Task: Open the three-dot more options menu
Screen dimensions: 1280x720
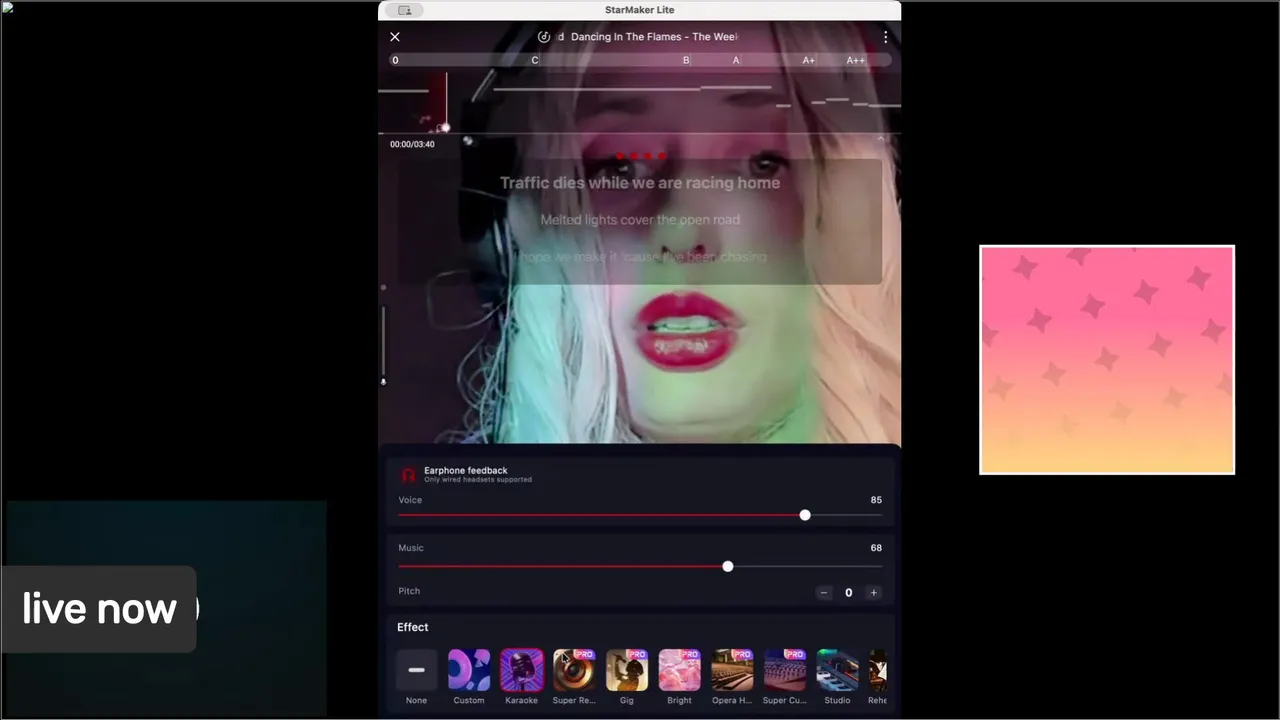Action: tap(885, 37)
